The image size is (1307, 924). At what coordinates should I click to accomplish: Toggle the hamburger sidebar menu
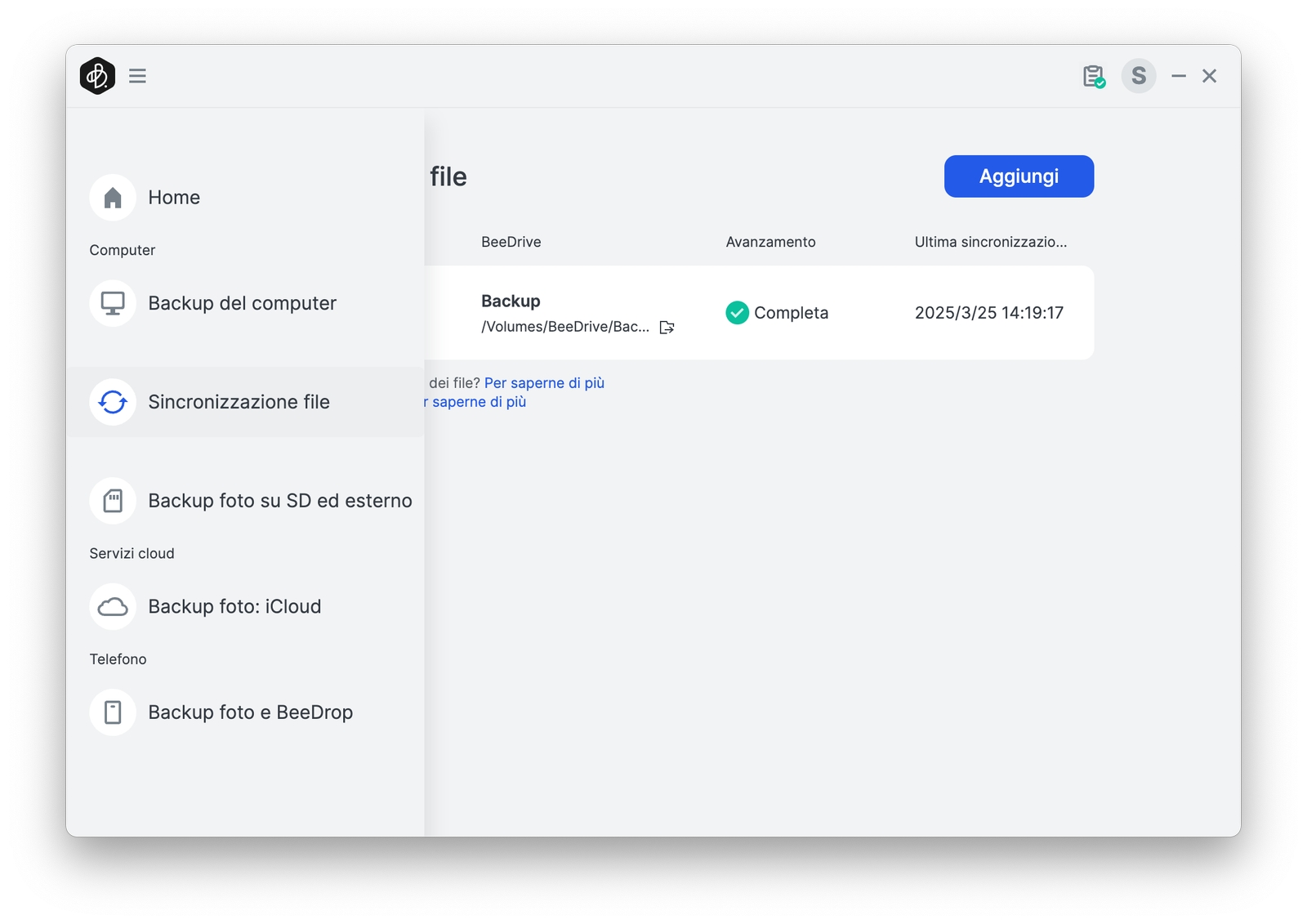coord(137,76)
